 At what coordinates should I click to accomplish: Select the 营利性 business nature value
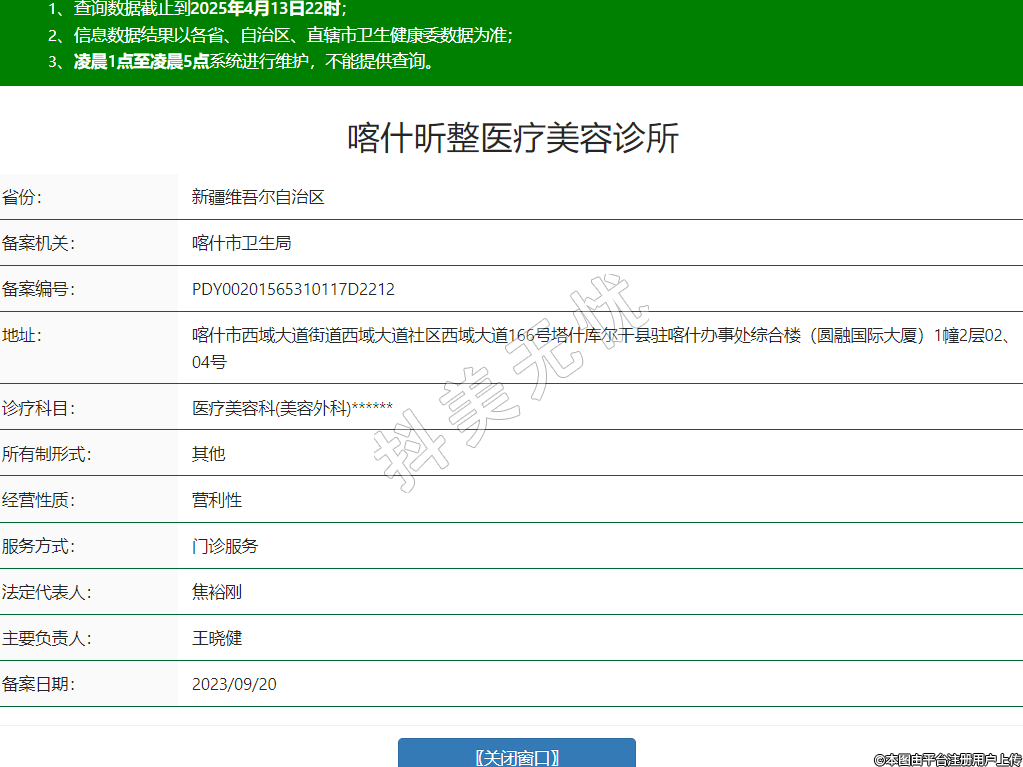click(216, 500)
